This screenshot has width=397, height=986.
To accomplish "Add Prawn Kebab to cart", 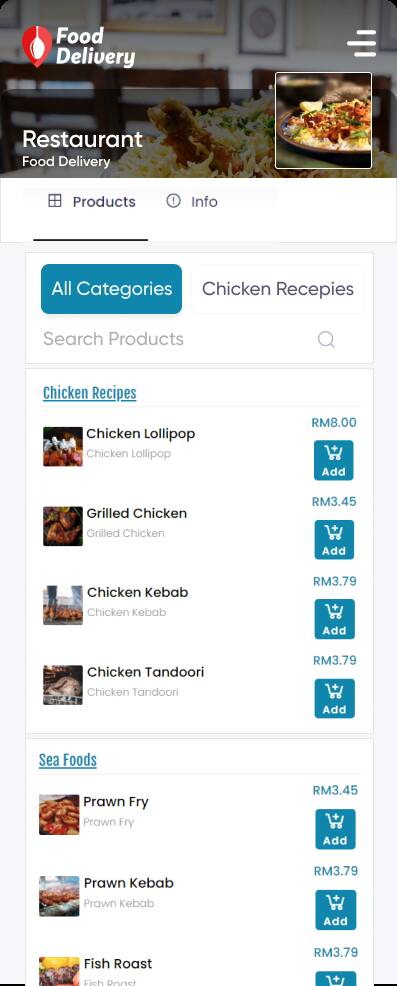I will pos(335,910).
